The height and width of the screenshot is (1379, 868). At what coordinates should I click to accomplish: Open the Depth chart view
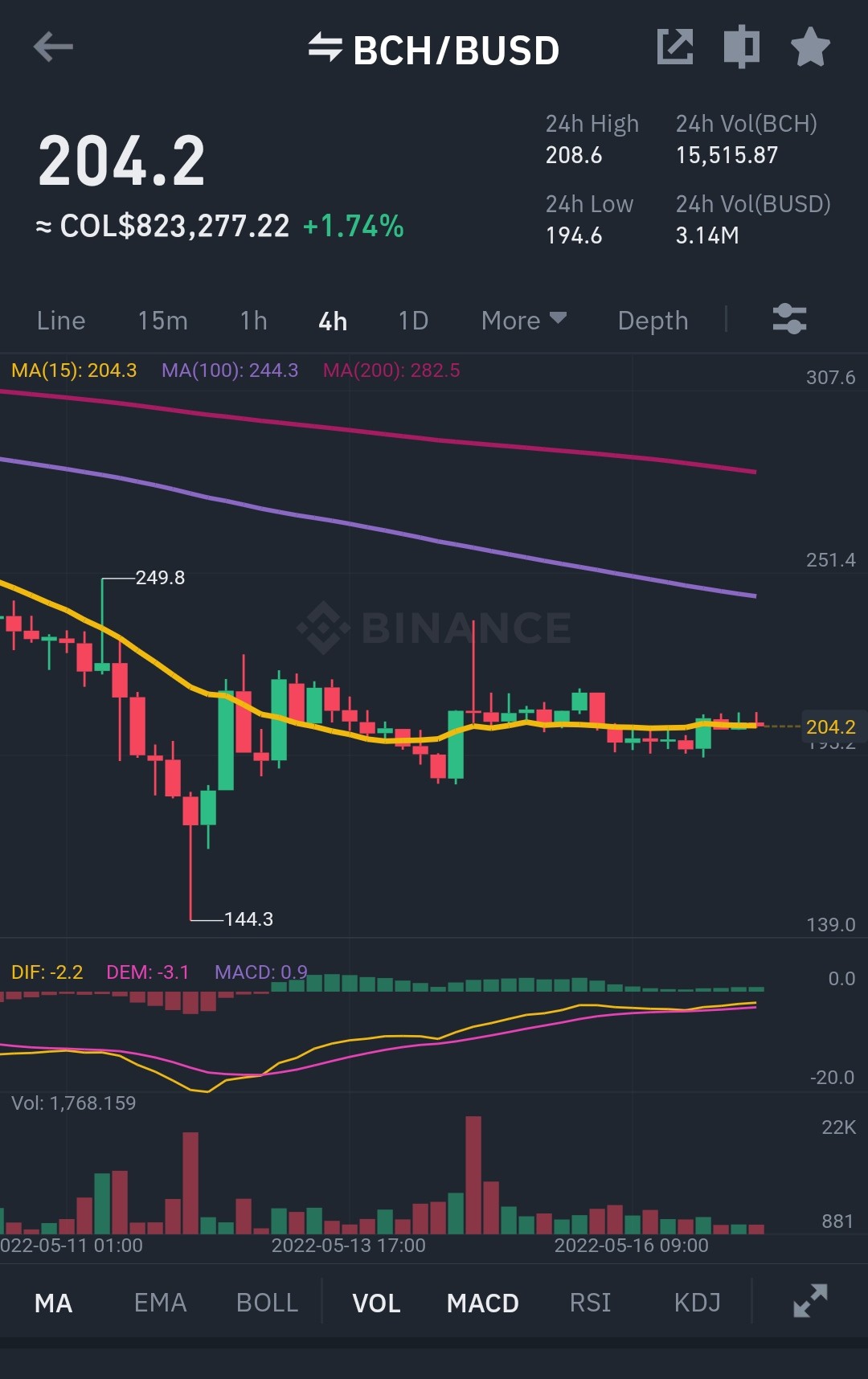653,321
